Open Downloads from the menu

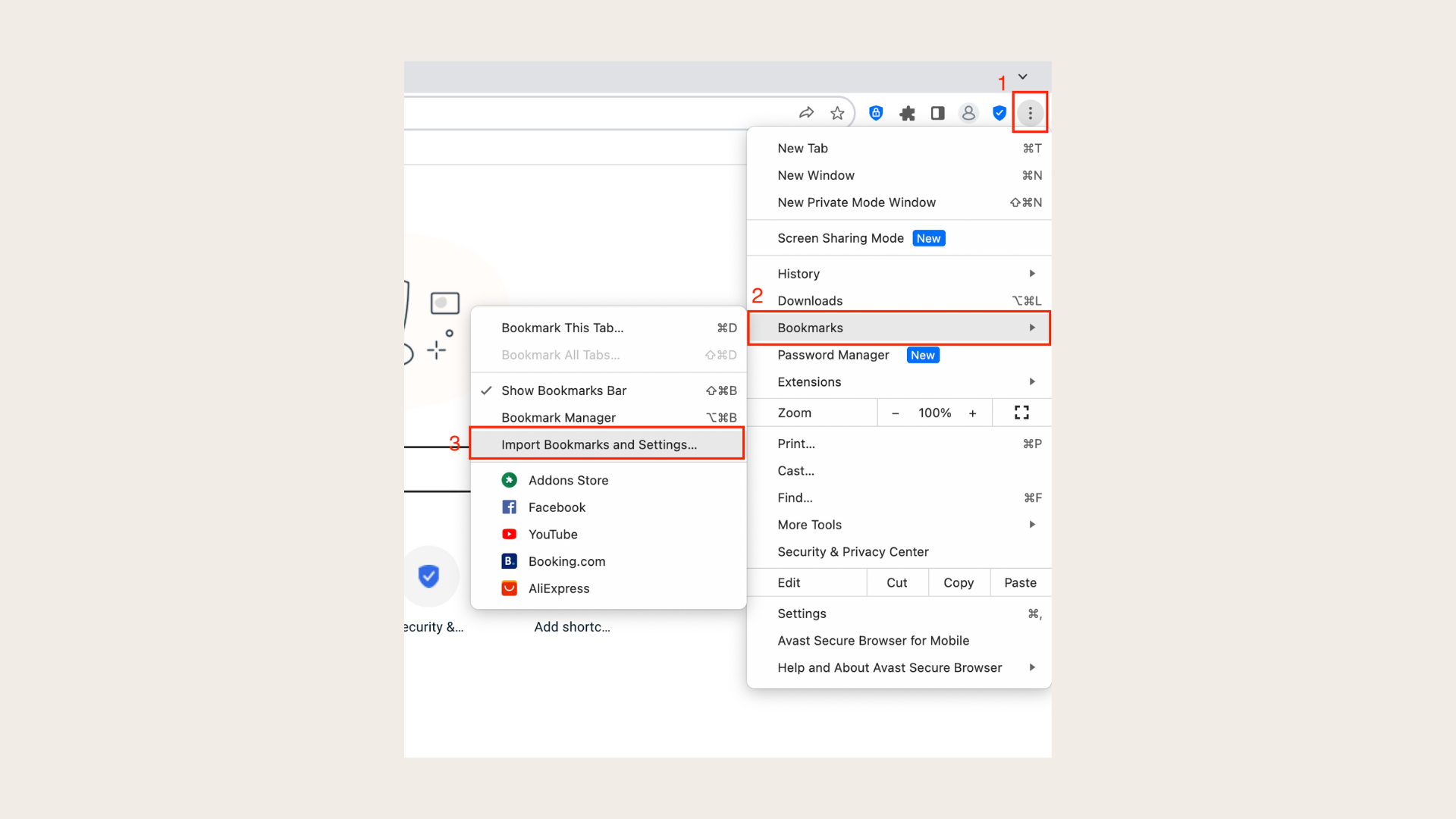(x=899, y=301)
